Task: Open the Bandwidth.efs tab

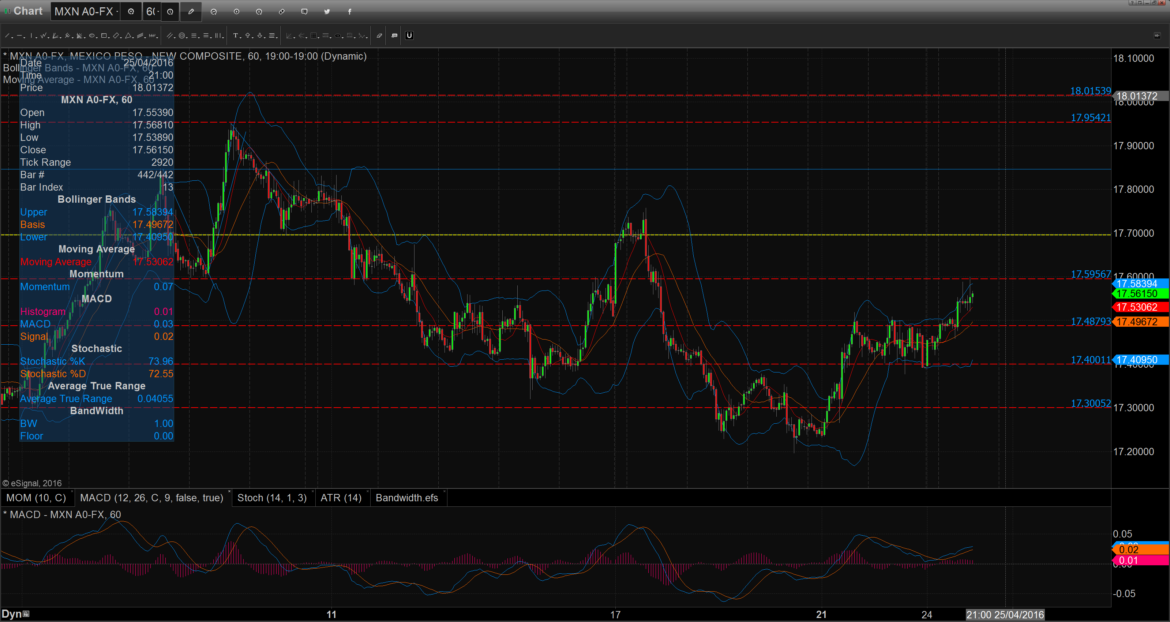Action: tap(407, 497)
